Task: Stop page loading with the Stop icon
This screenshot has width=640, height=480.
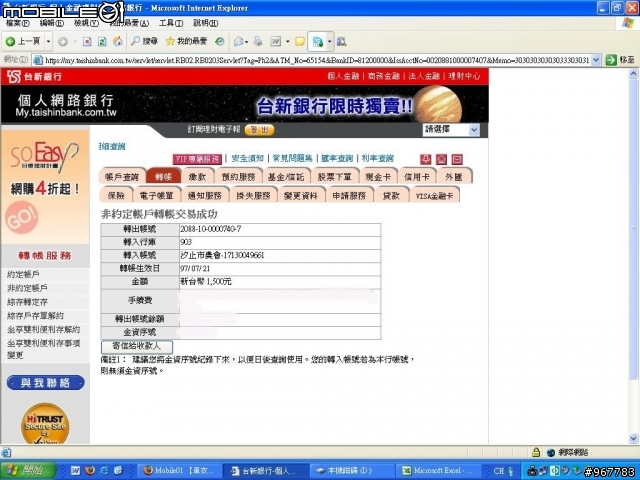Action: (x=87, y=42)
